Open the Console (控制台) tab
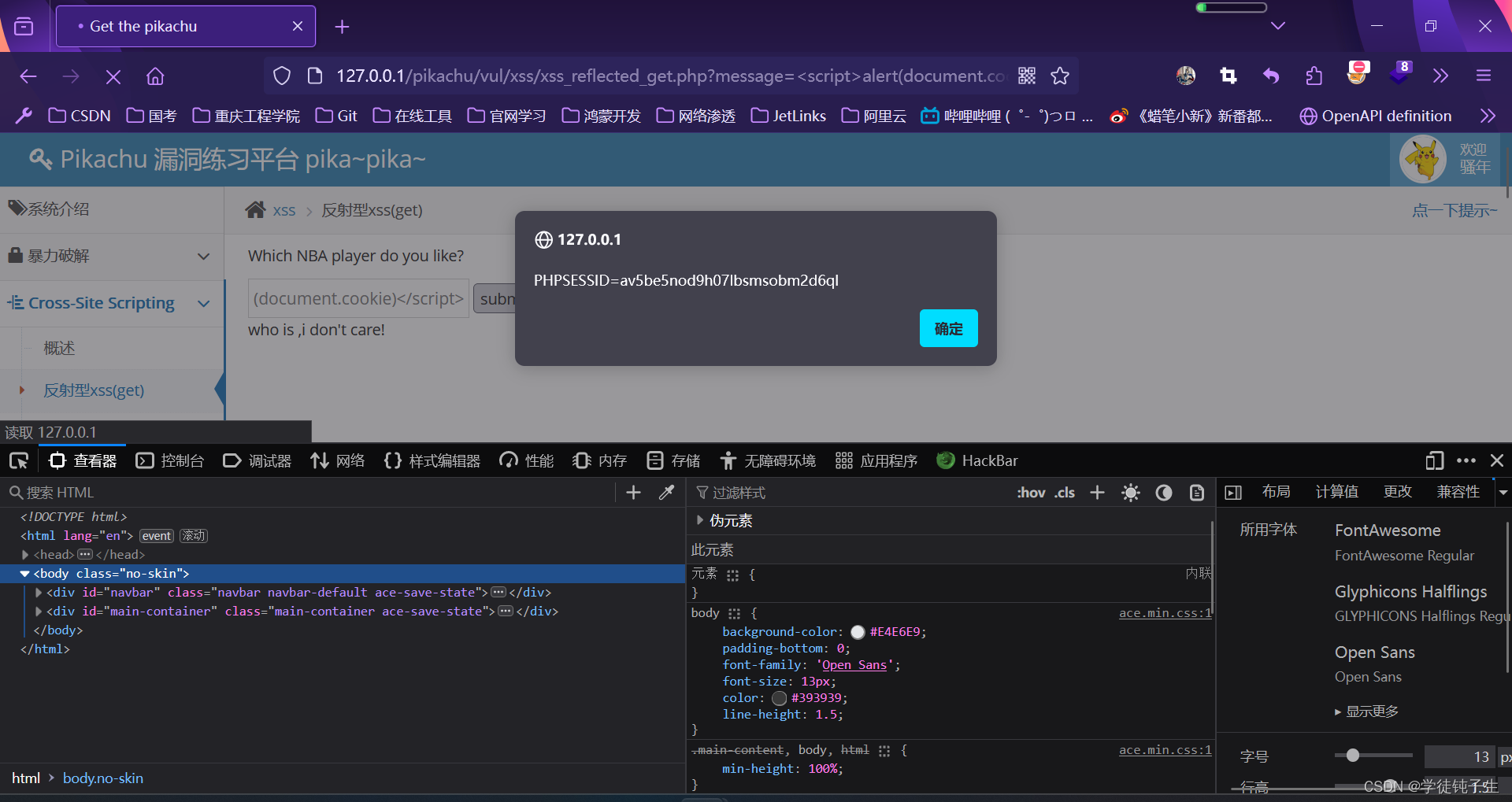The height and width of the screenshot is (802, 1512). coord(169,460)
